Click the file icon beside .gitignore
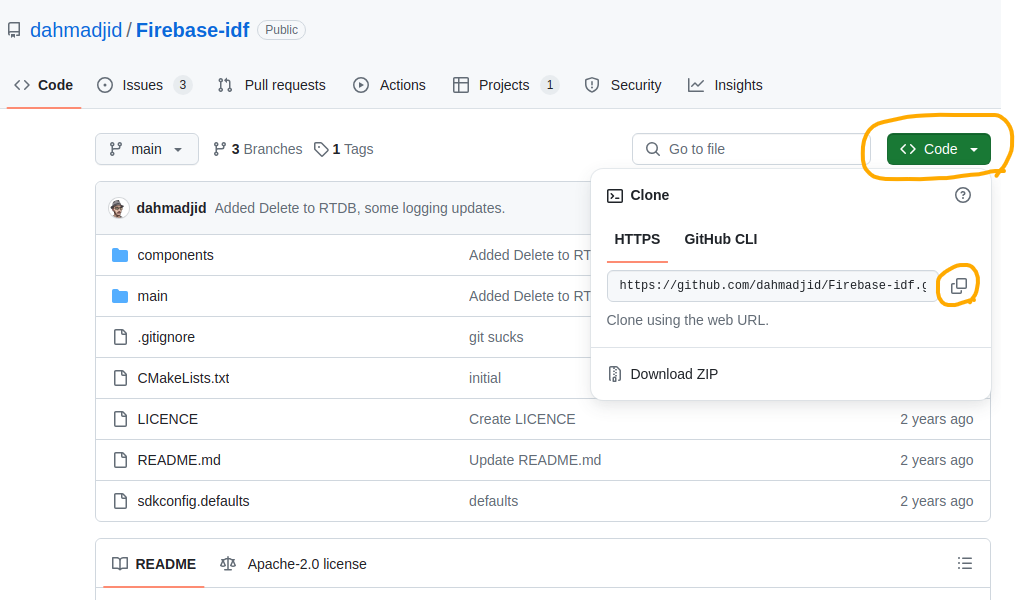This screenshot has height=600, width=1015. coord(120,337)
